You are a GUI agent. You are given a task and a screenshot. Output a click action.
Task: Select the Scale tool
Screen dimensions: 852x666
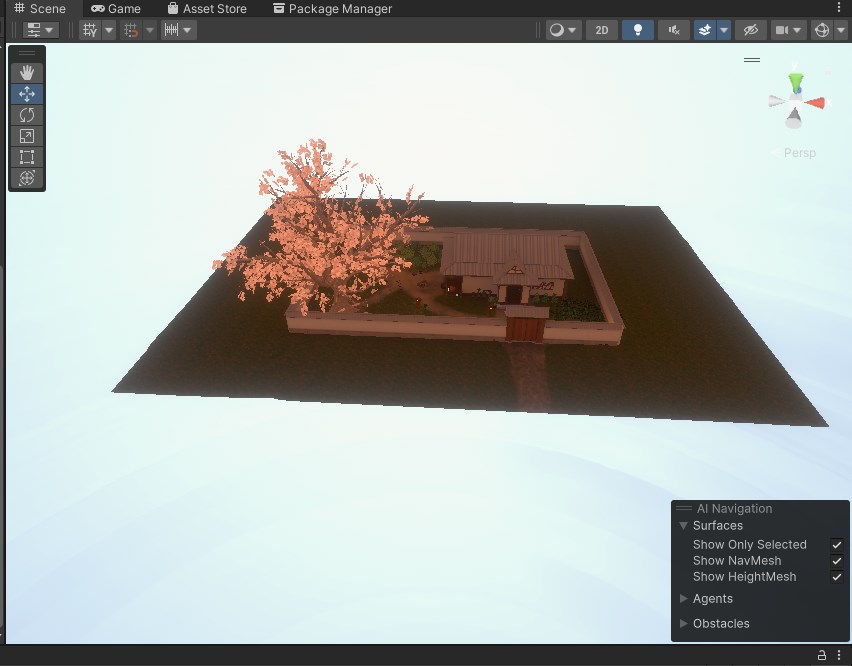click(27, 136)
